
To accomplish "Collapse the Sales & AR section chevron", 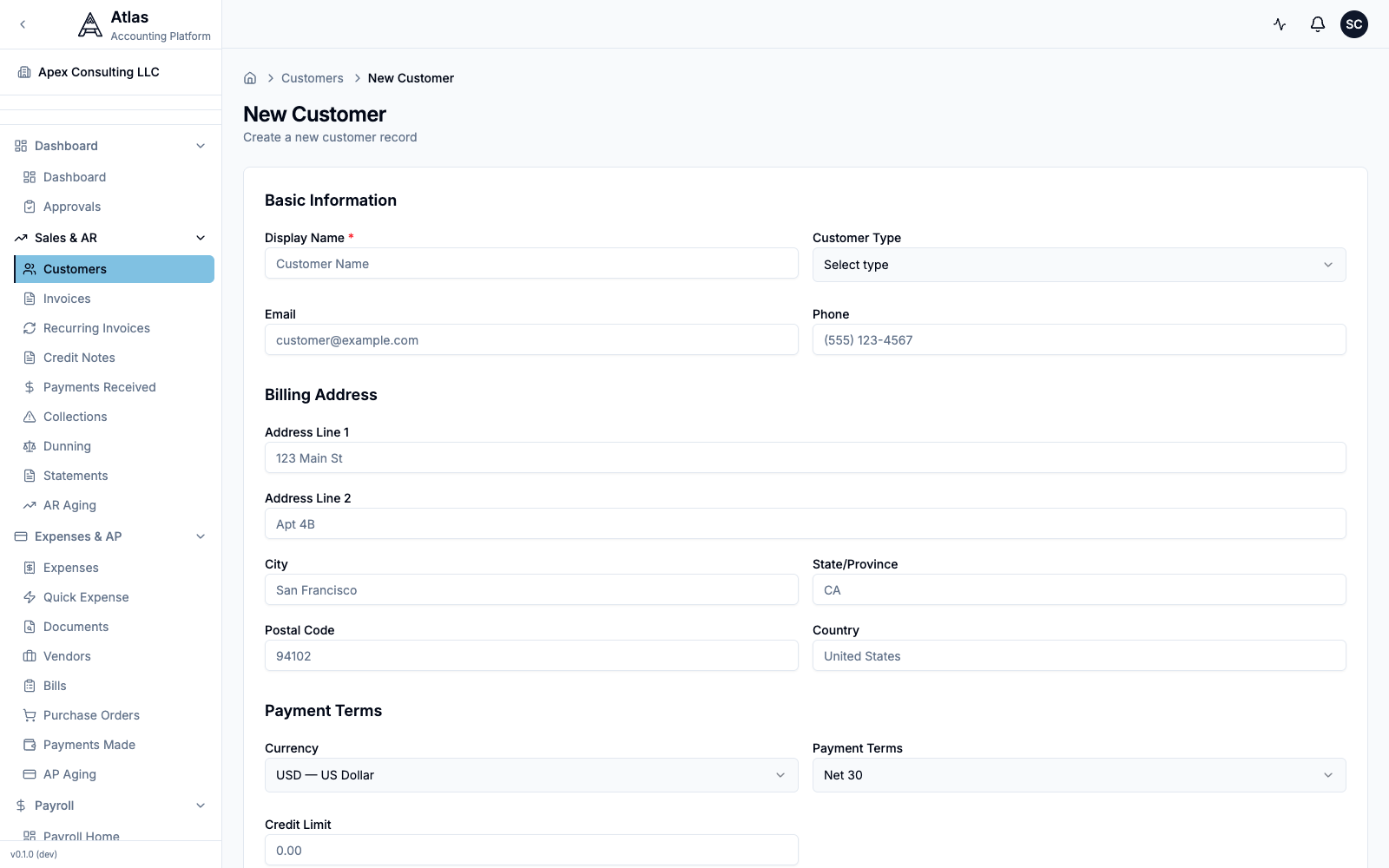I will coord(201,238).
